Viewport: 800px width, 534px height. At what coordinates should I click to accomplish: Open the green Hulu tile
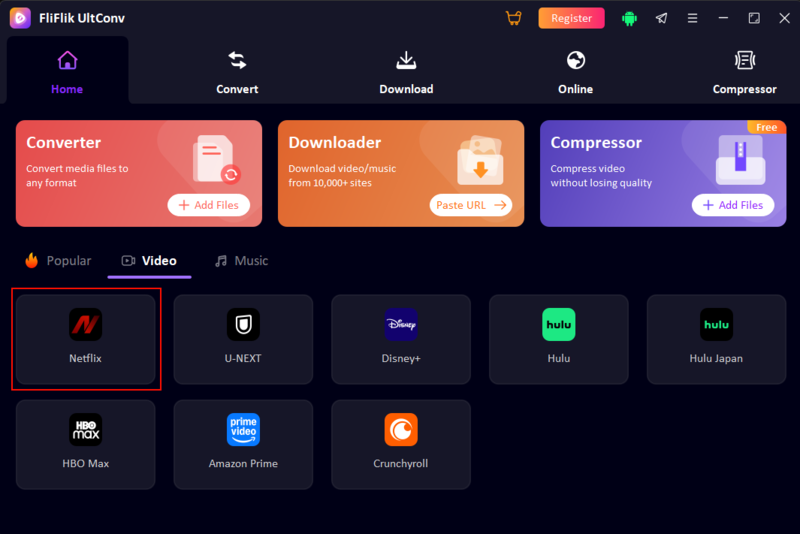pos(559,339)
